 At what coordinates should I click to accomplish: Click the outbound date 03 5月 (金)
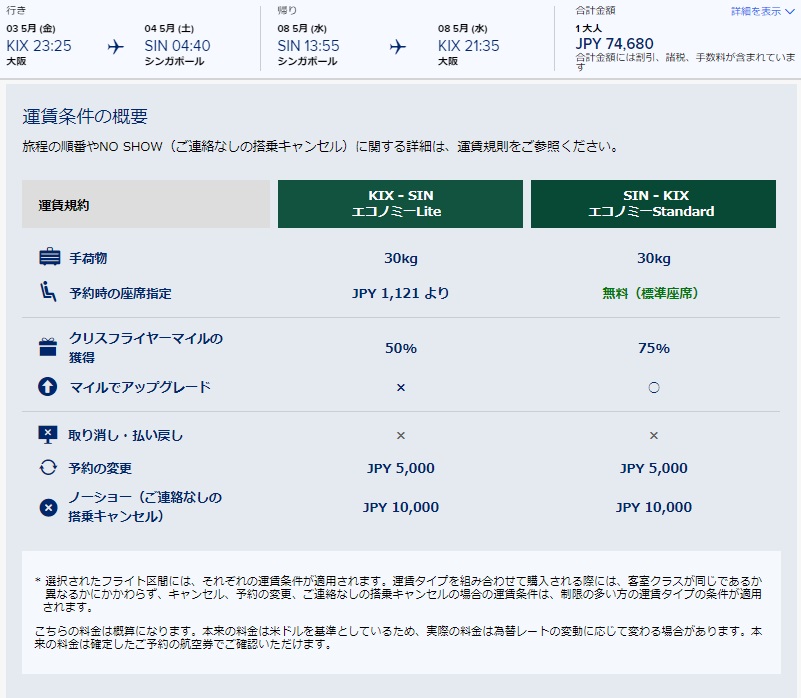click(x=31, y=29)
